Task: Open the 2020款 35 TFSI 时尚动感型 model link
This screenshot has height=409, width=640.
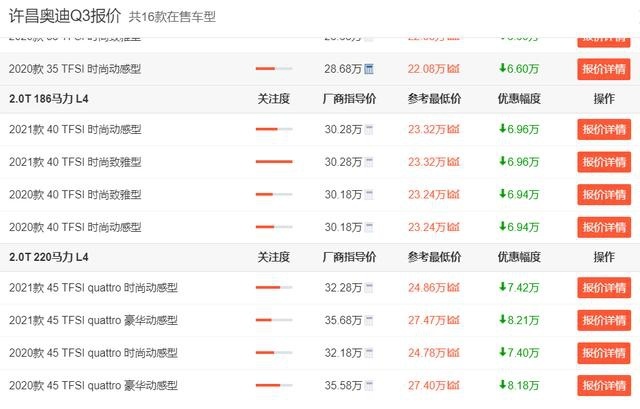Action: tap(75, 69)
